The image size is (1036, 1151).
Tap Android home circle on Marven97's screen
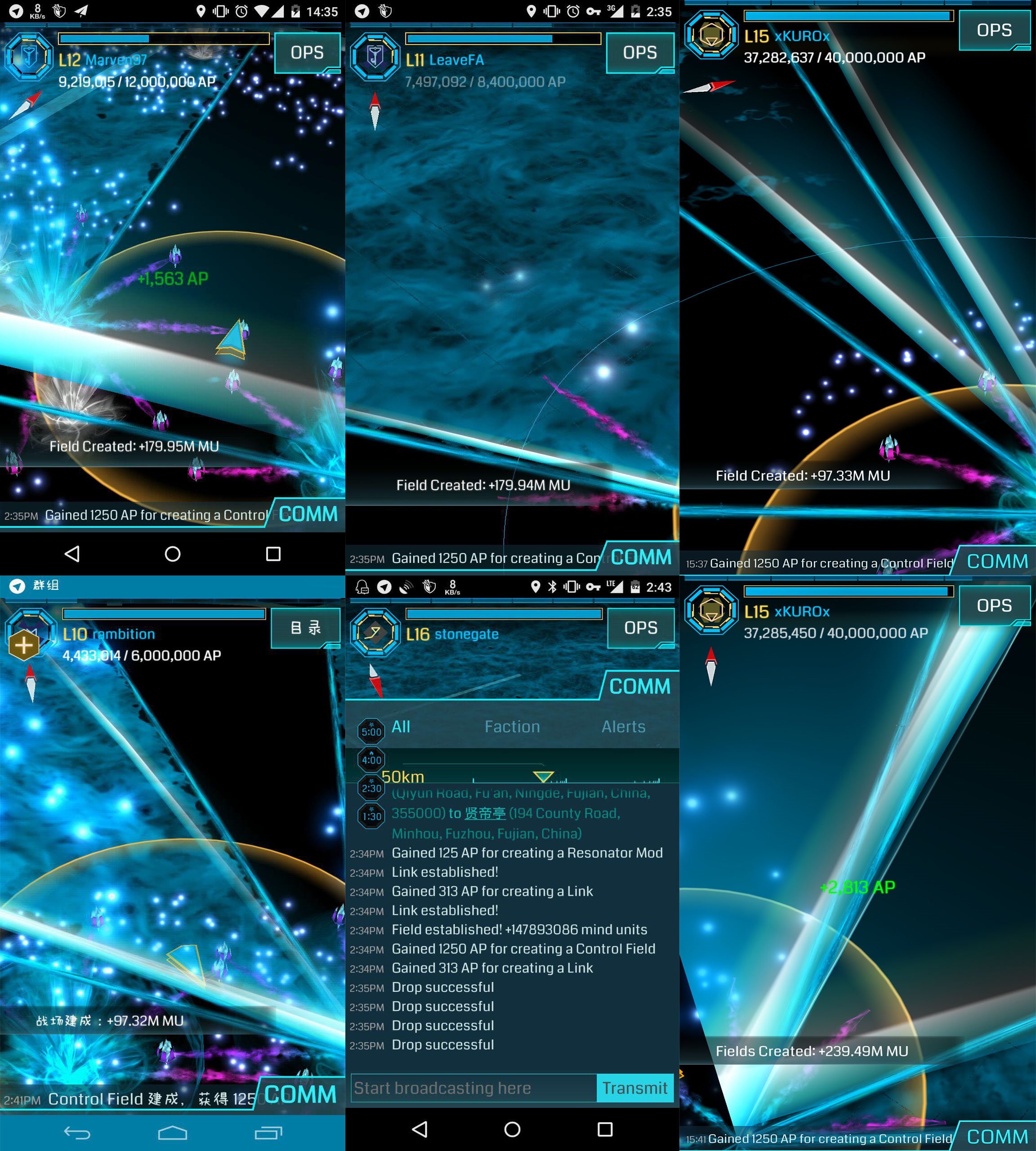point(173,553)
